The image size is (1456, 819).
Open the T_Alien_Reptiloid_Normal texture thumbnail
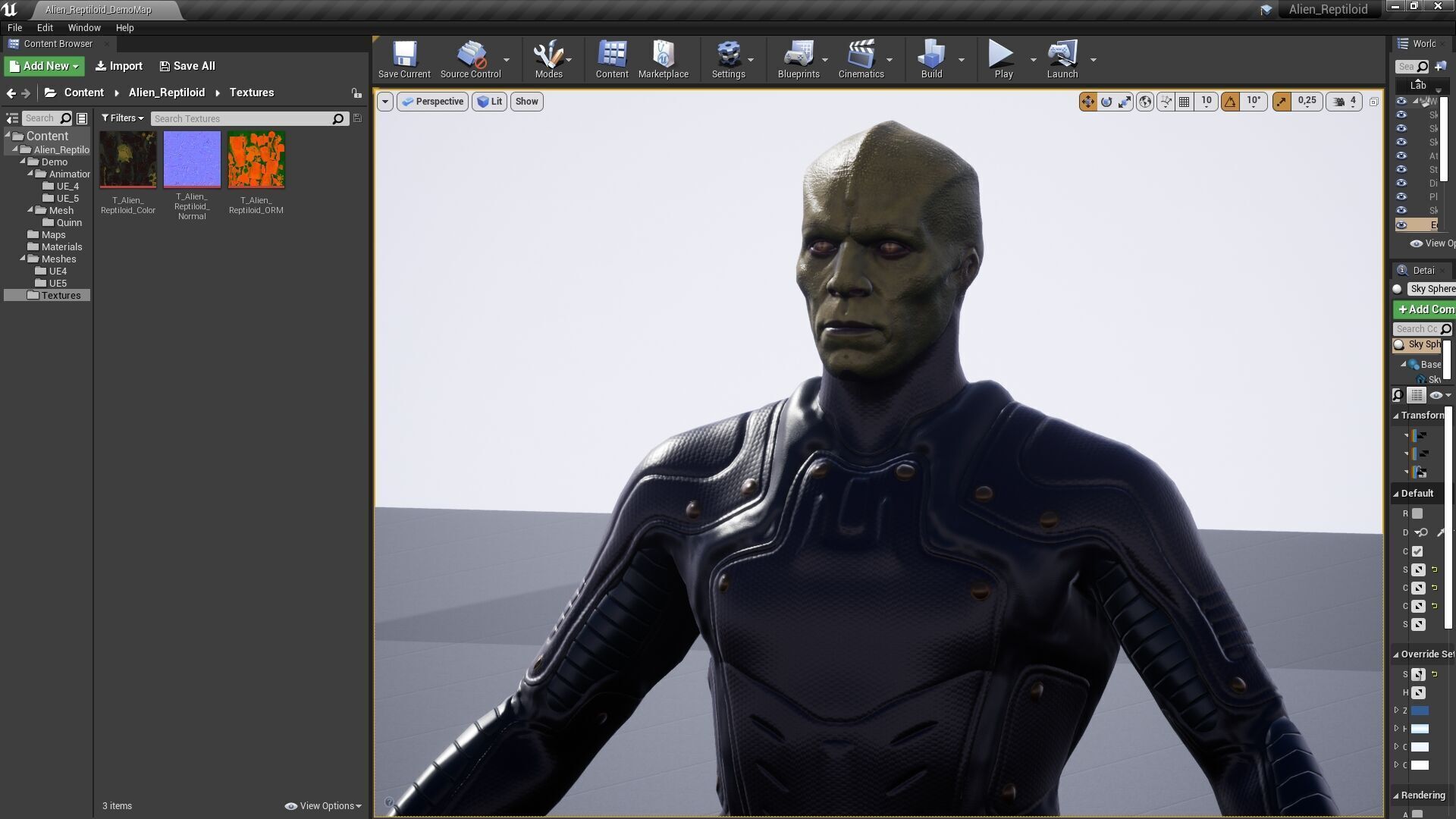click(192, 159)
